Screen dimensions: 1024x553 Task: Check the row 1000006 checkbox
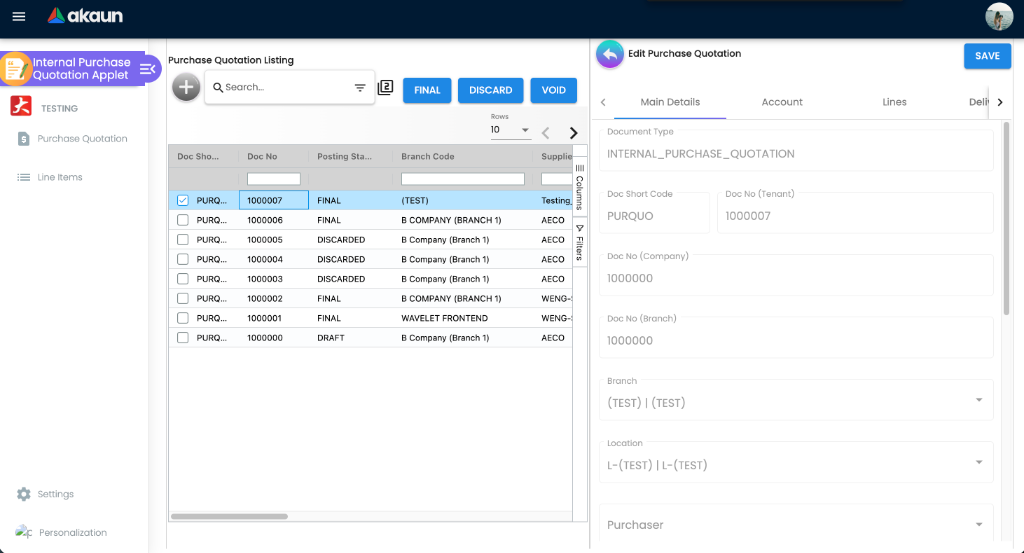coord(183,220)
